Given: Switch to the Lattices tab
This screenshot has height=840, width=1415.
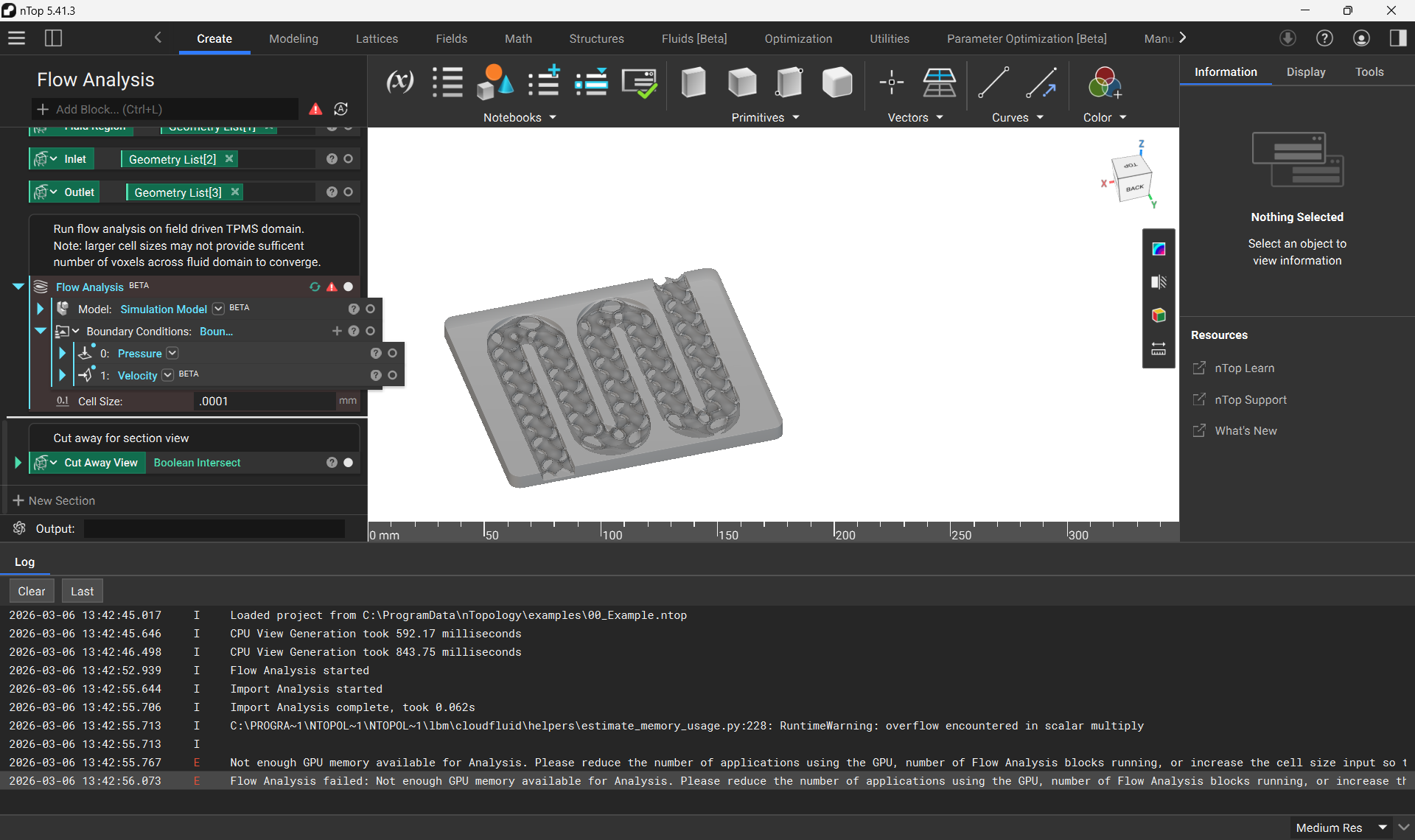Looking at the screenshot, I should [377, 38].
